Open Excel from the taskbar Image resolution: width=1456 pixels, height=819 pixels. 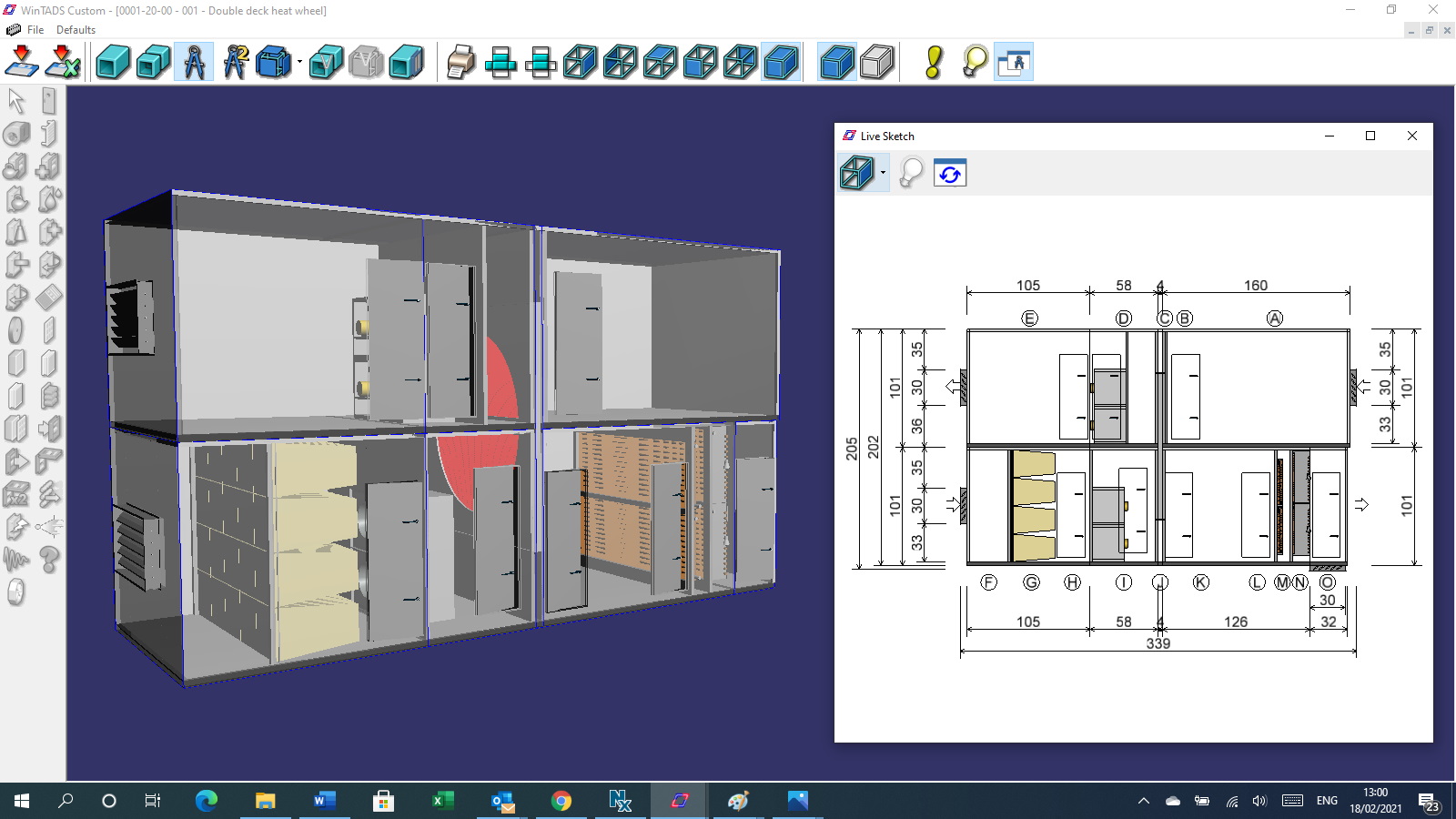click(442, 801)
